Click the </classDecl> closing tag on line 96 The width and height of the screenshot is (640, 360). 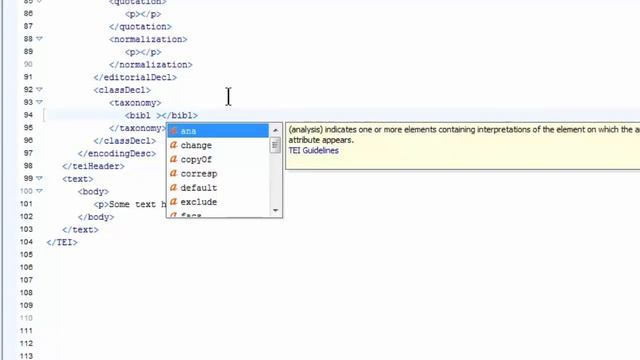click(x=124, y=141)
